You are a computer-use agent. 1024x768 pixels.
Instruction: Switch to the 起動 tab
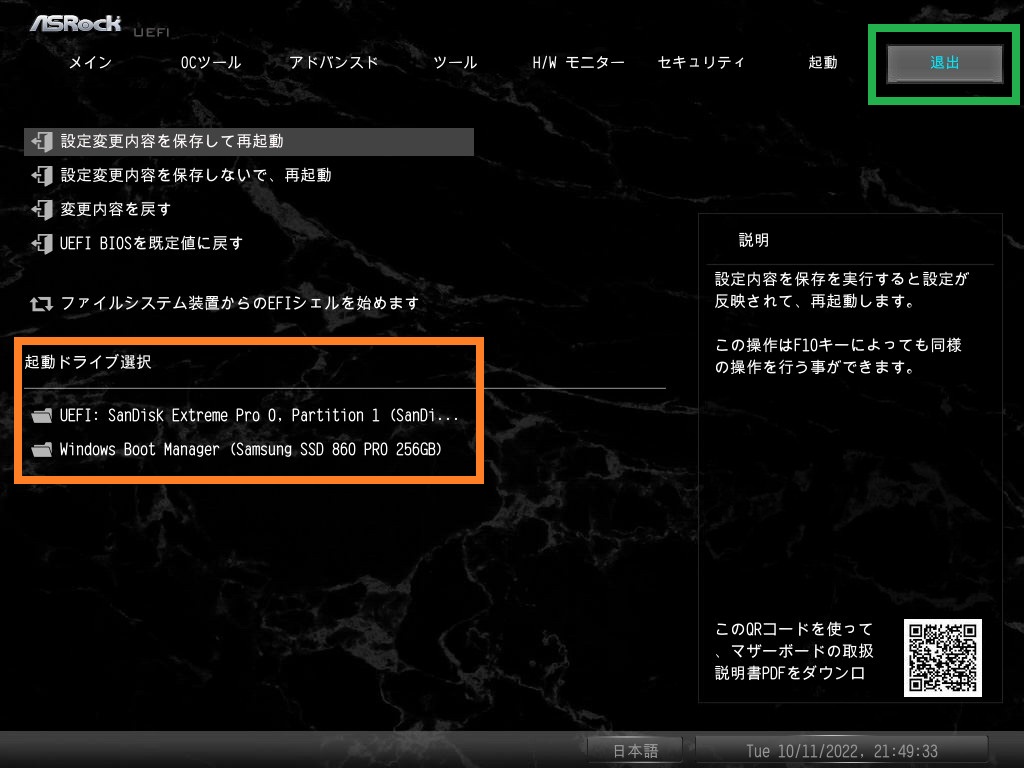coord(823,63)
